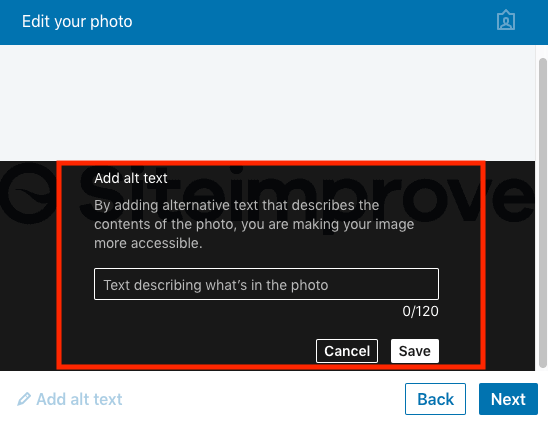Open the Add alt text link

click(x=70, y=399)
